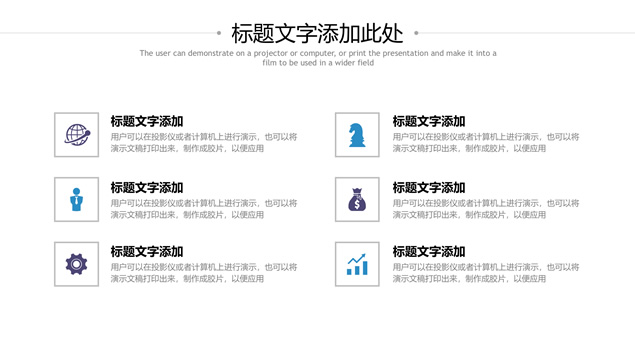
Task: Select the heading beside the globe icon
Action: (147, 121)
